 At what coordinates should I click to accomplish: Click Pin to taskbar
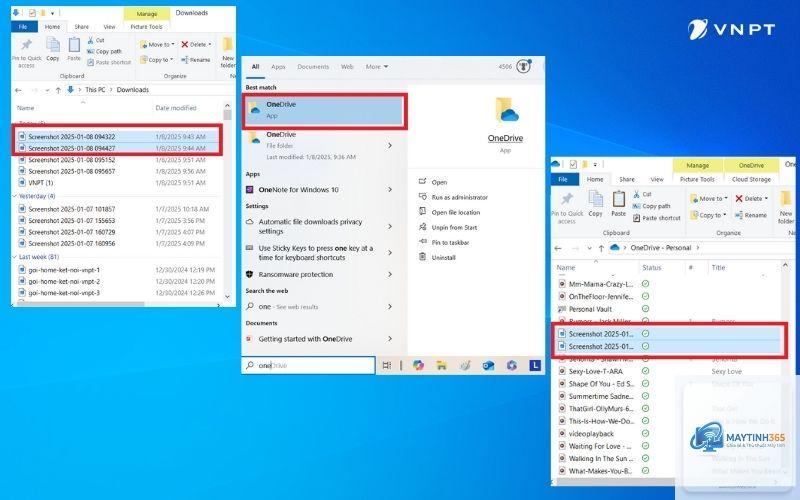[x=450, y=243]
